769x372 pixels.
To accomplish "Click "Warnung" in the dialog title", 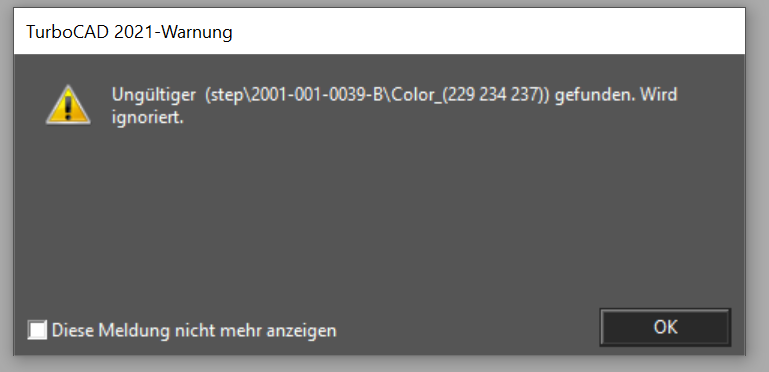I will 197,32.
